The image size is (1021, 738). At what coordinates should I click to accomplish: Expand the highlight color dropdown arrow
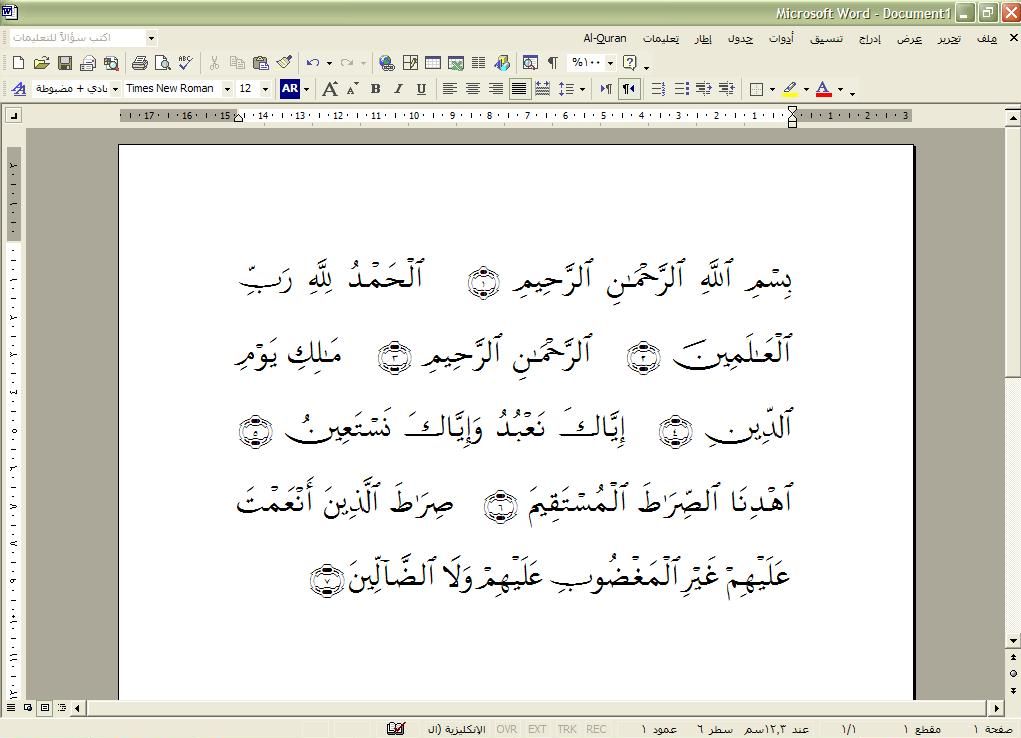[806, 89]
